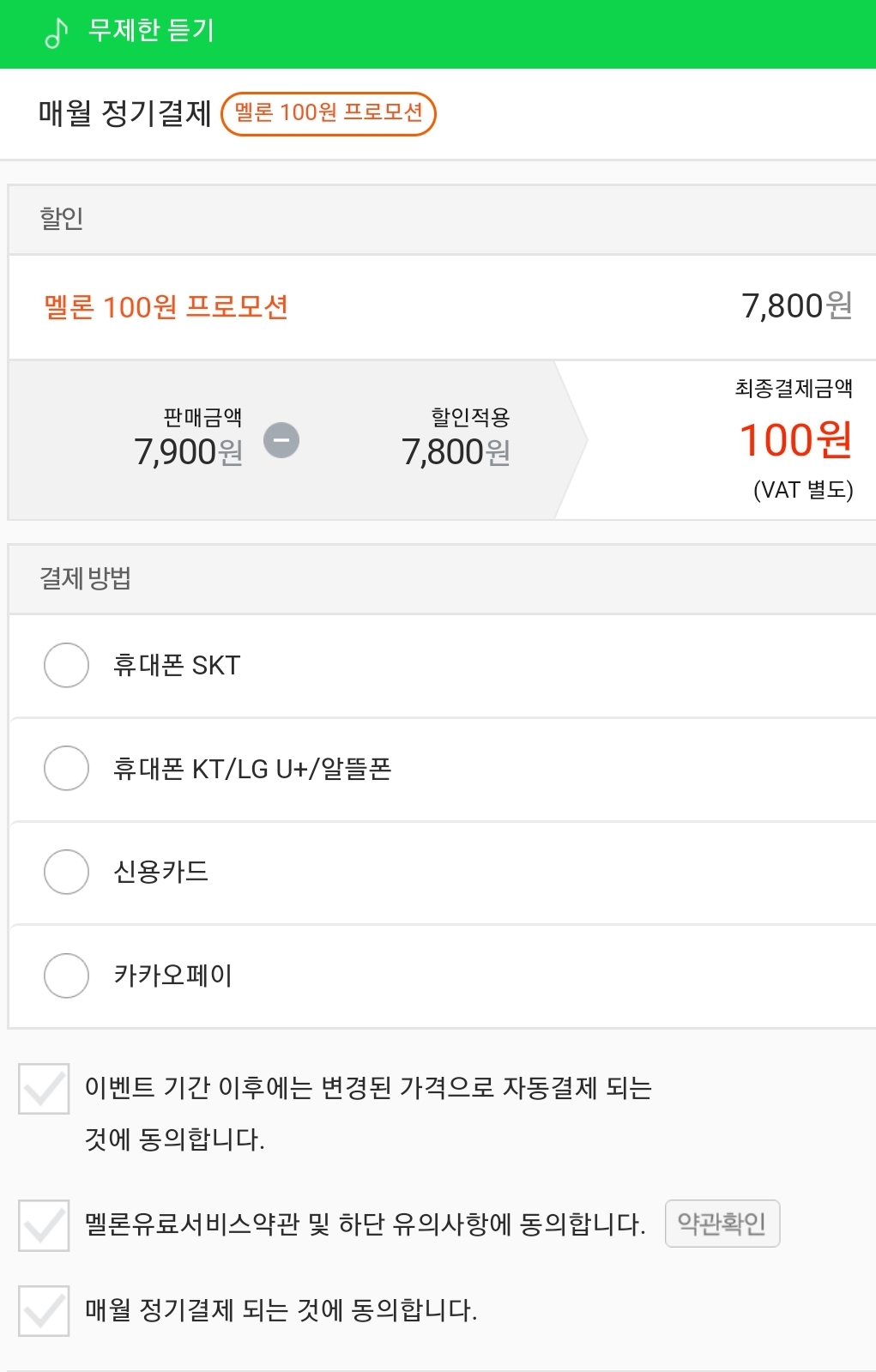The image size is (876, 1372).
Task: Click the 7,800원 discount amount in the 할인 row
Action: point(797,306)
